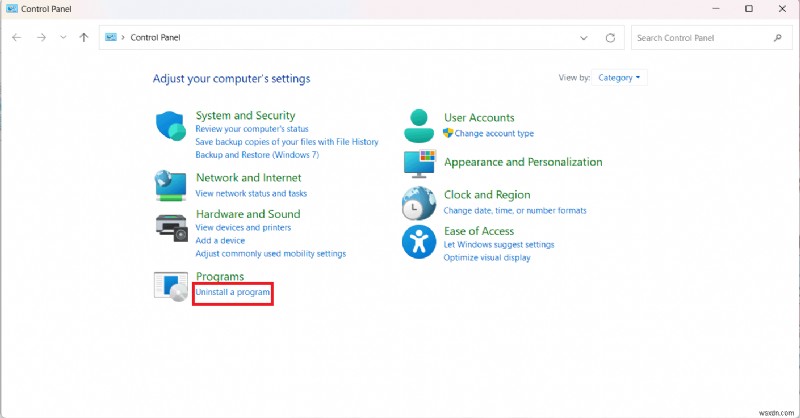This screenshot has width=800, height=418.
Task: Open Network and Internet heading
Action: pyautogui.click(x=248, y=178)
